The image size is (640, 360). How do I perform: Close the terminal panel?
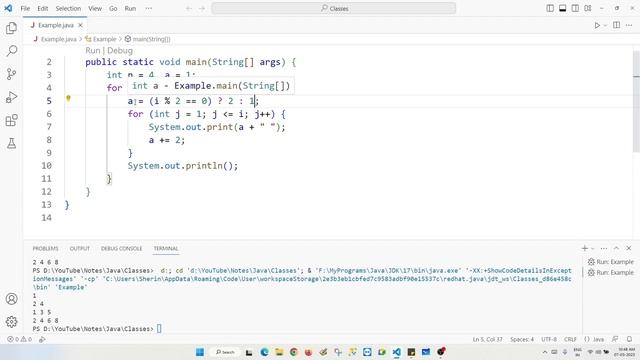pyautogui.click(x=629, y=248)
